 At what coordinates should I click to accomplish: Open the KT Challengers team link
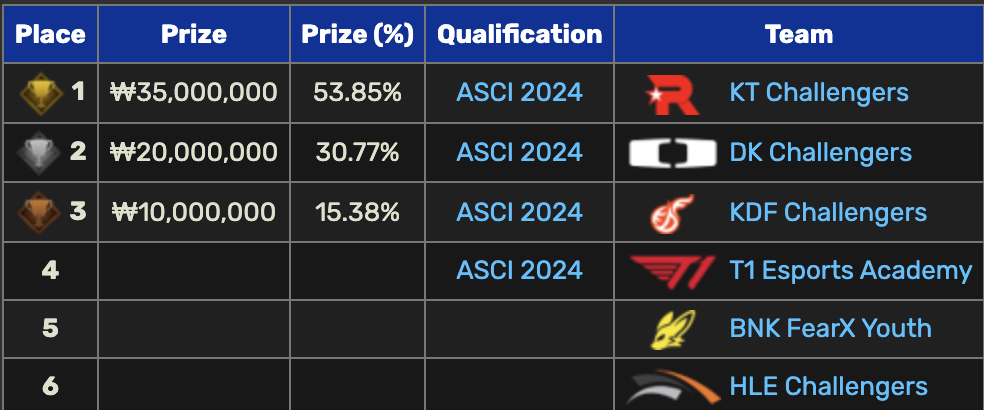[x=819, y=93]
